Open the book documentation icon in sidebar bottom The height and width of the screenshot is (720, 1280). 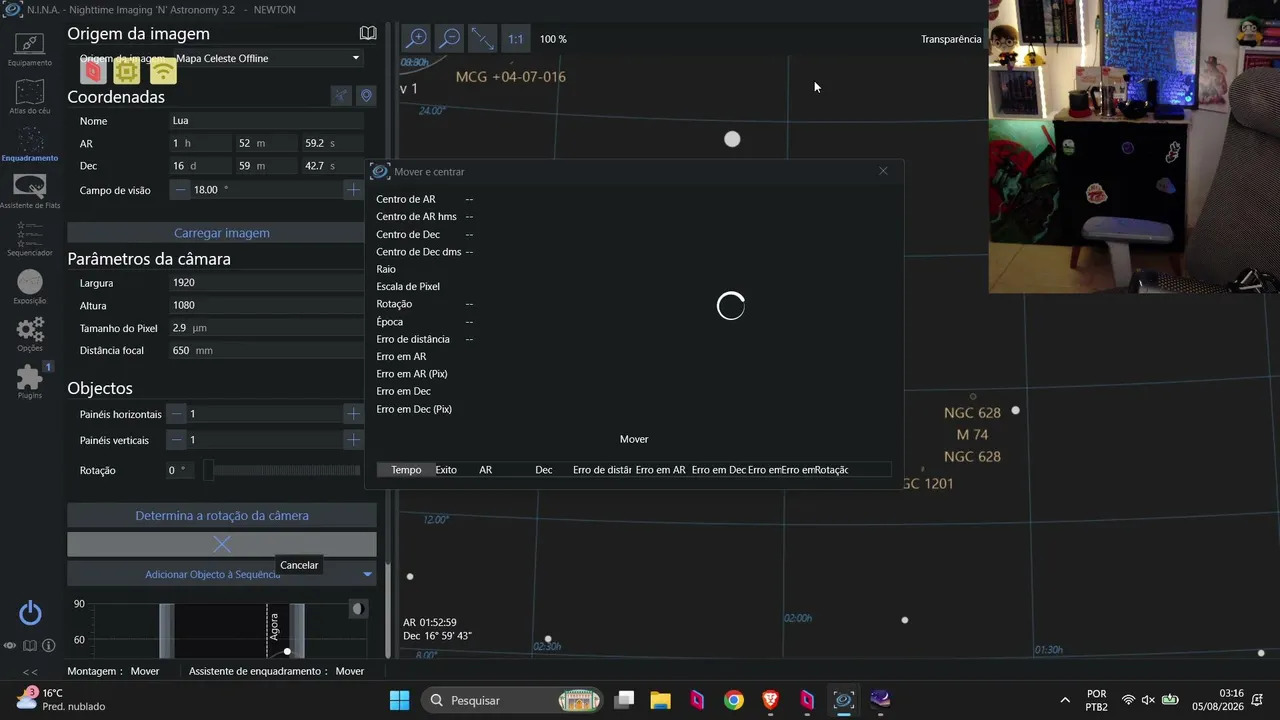(x=30, y=646)
